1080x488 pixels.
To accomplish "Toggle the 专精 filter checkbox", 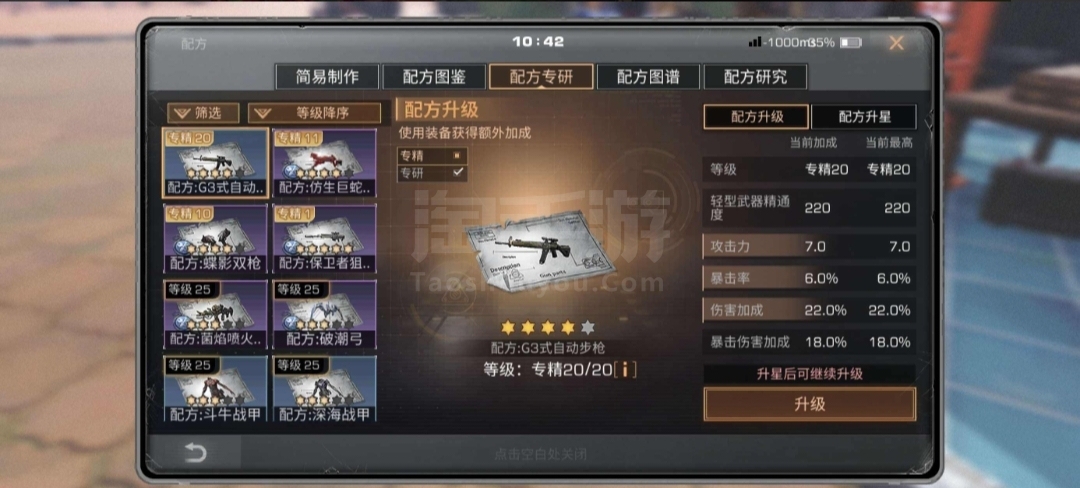I will (x=457, y=156).
